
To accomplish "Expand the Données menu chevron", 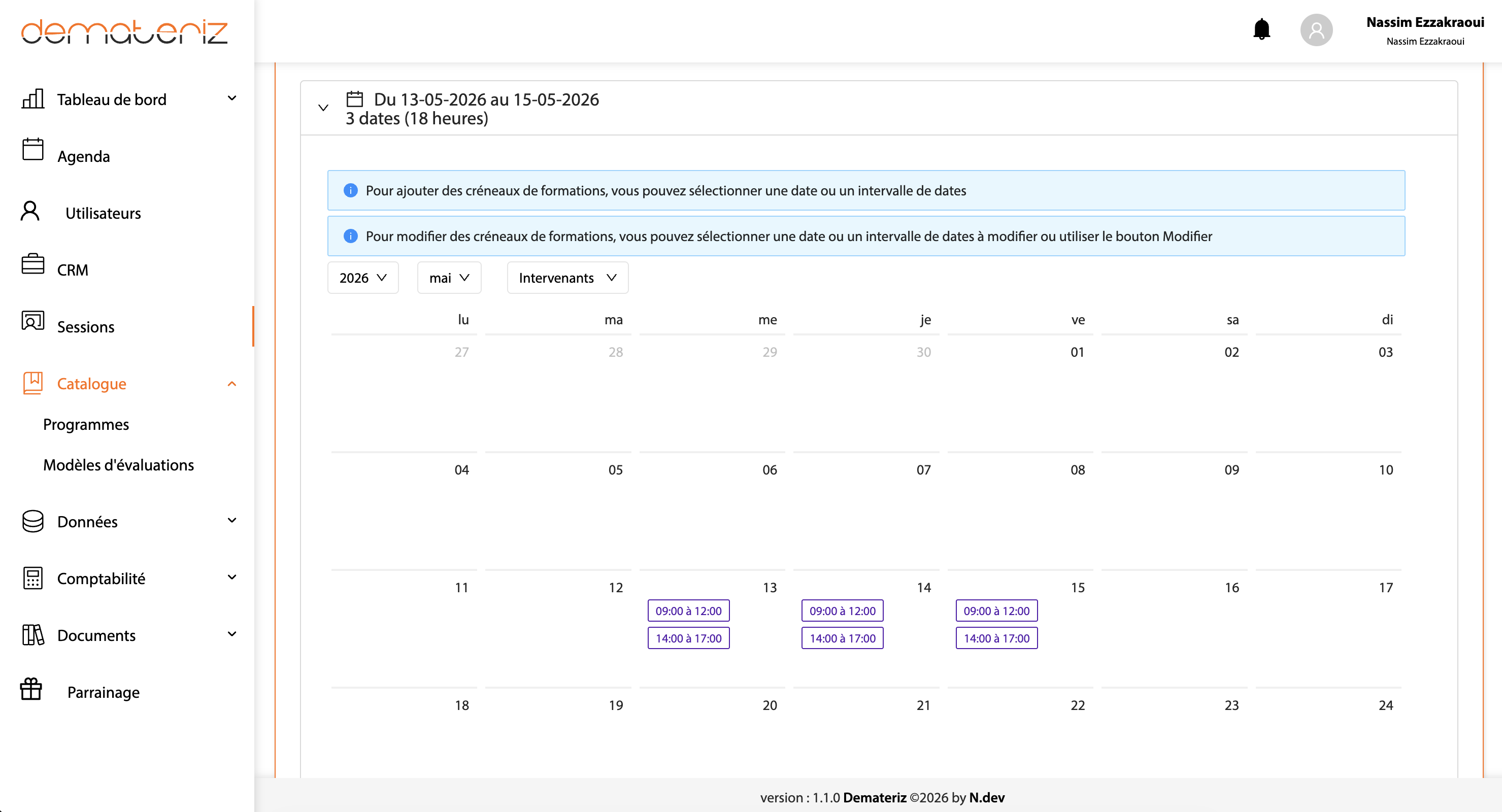I will tap(232, 521).
